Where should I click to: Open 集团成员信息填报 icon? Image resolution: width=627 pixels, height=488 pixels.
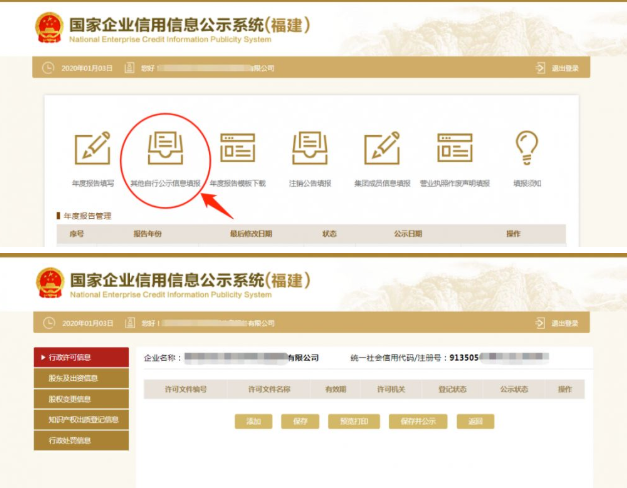point(382,149)
